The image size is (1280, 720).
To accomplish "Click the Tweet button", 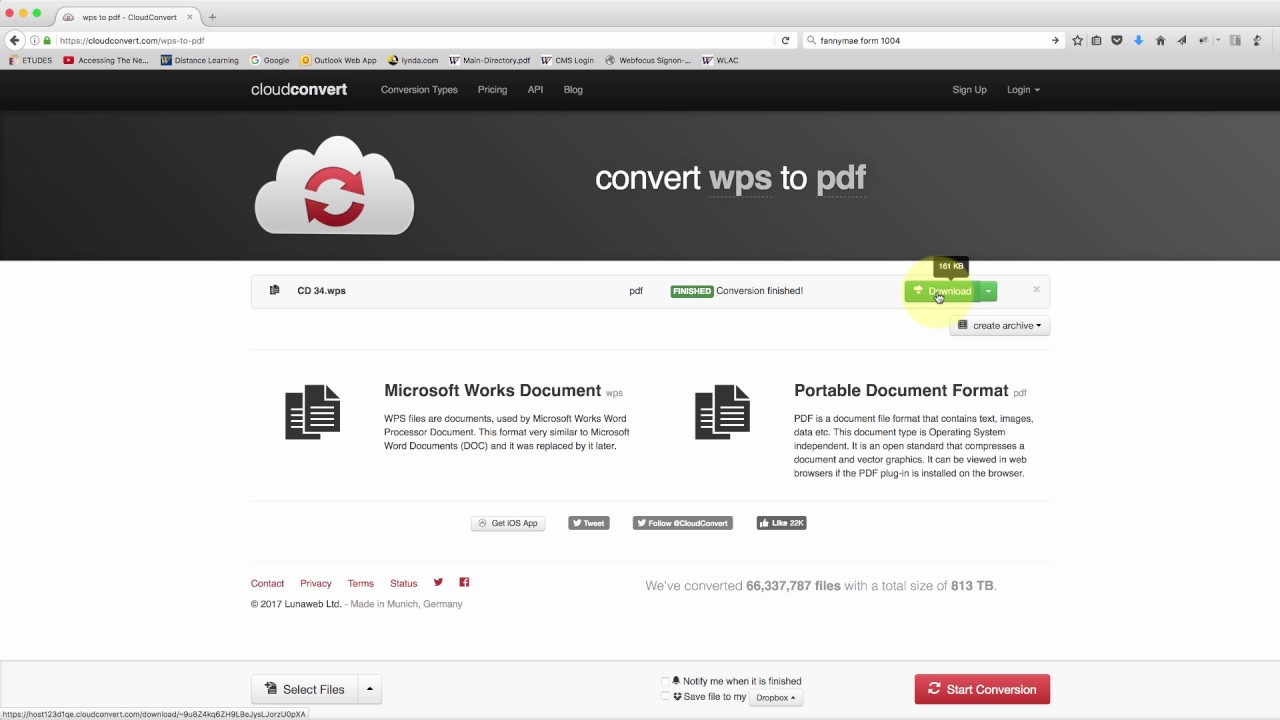I will tap(589, 523).
